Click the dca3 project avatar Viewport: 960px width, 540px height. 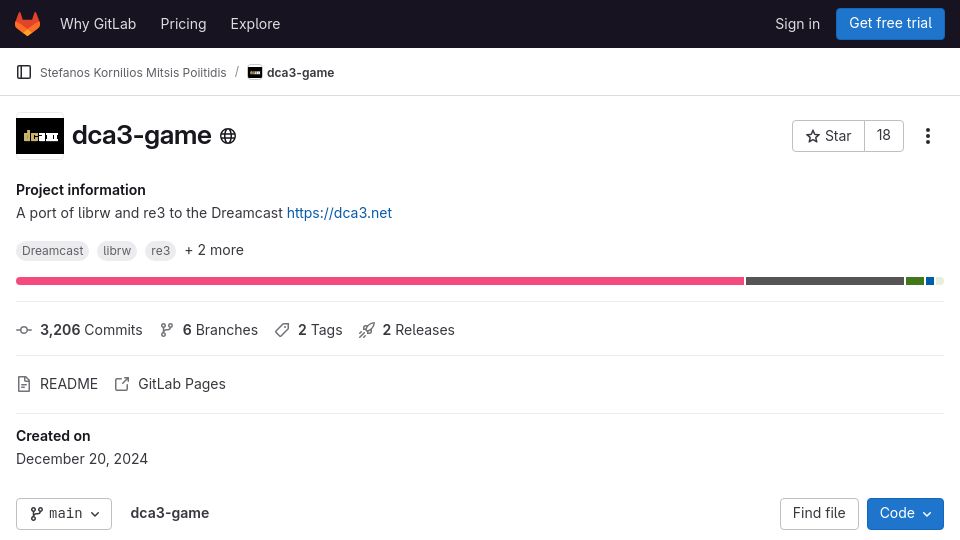[x=40, y=136]
